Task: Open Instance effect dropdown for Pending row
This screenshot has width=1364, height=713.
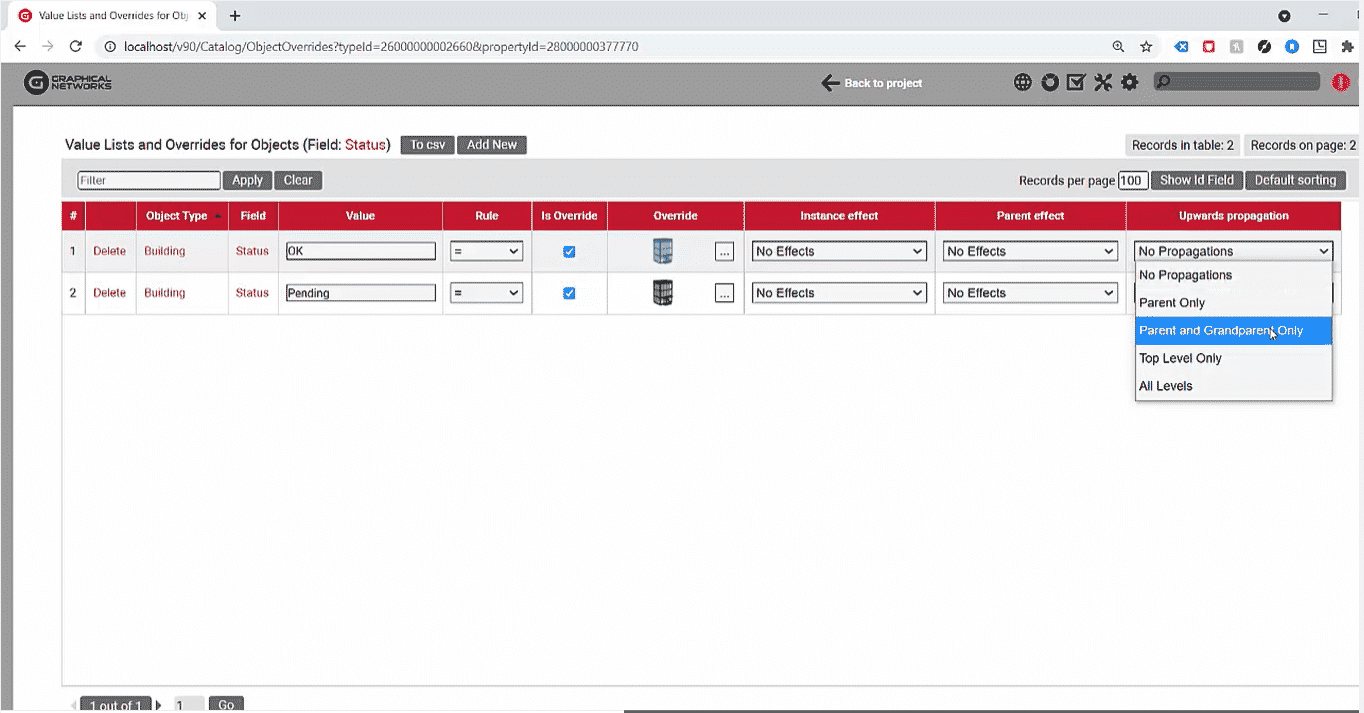Action: (x=839, y=293)
